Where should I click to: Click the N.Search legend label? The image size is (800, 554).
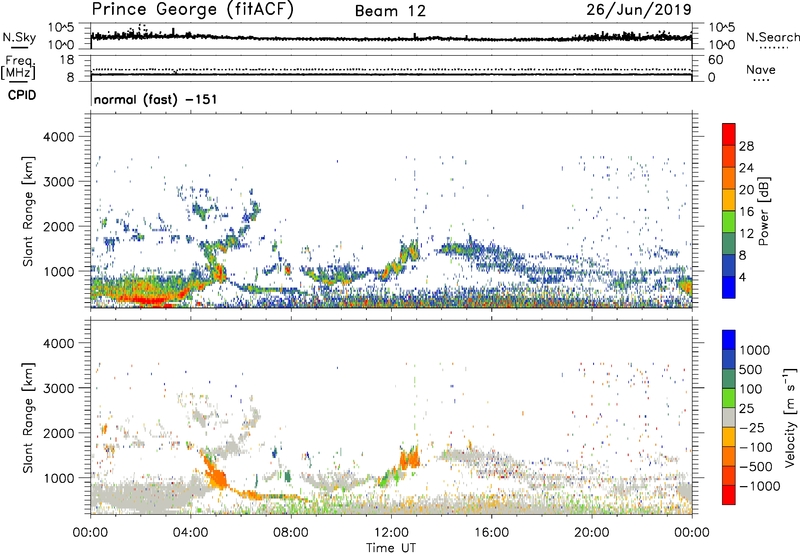[x=772, y=37]
